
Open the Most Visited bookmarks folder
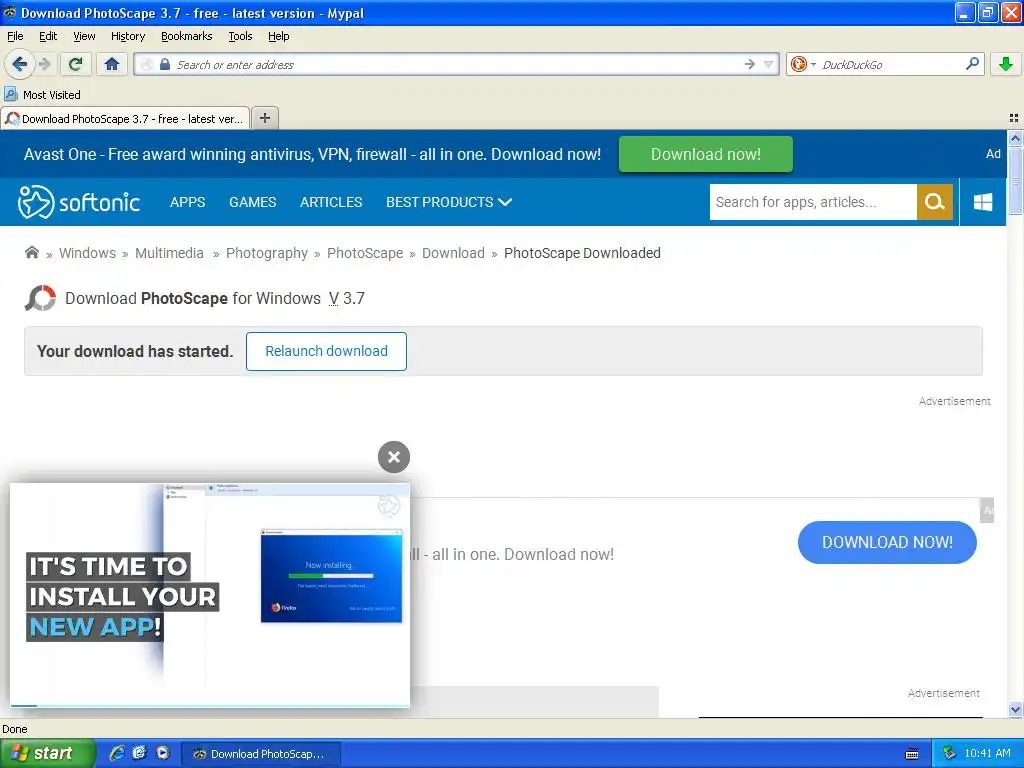coord(42,95)
